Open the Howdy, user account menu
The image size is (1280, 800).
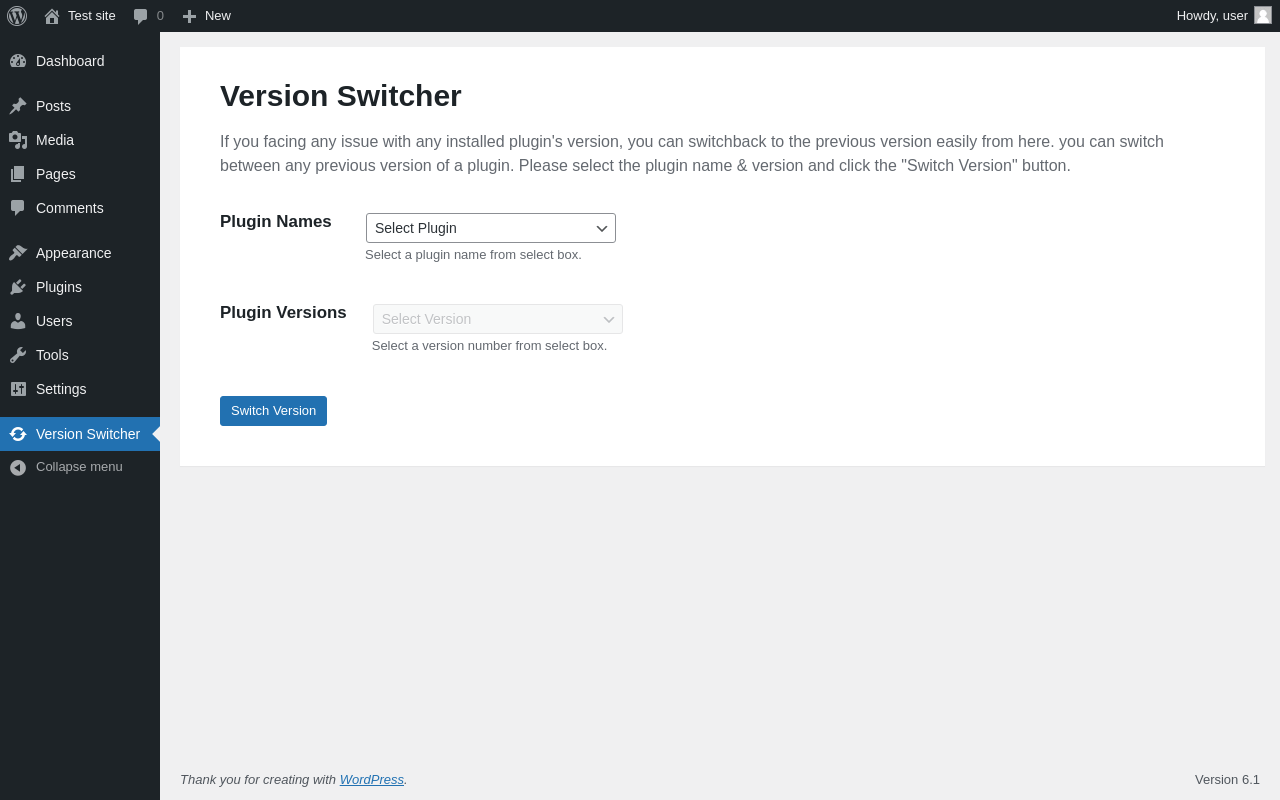1224,16
